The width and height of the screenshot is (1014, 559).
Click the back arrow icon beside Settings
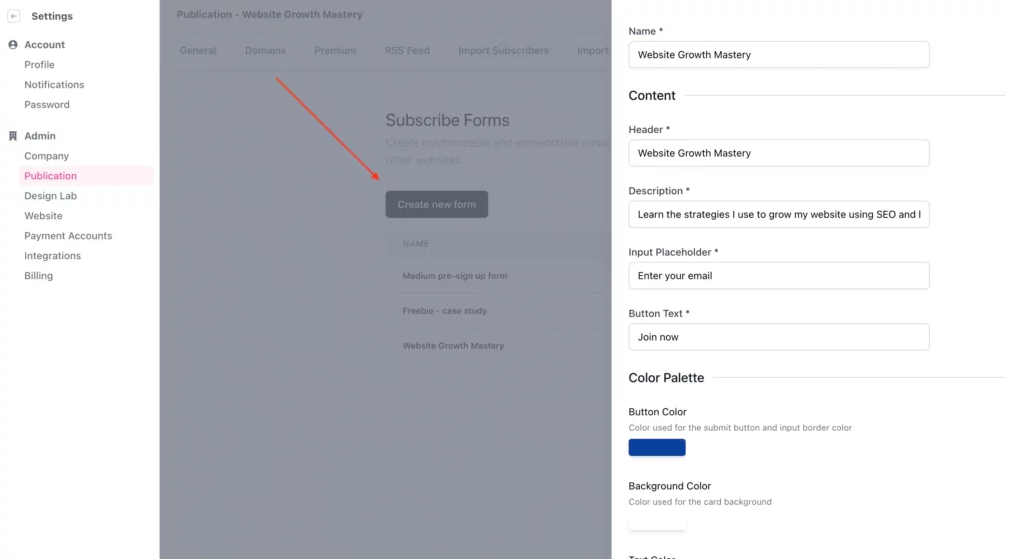[x=13, y=16]
